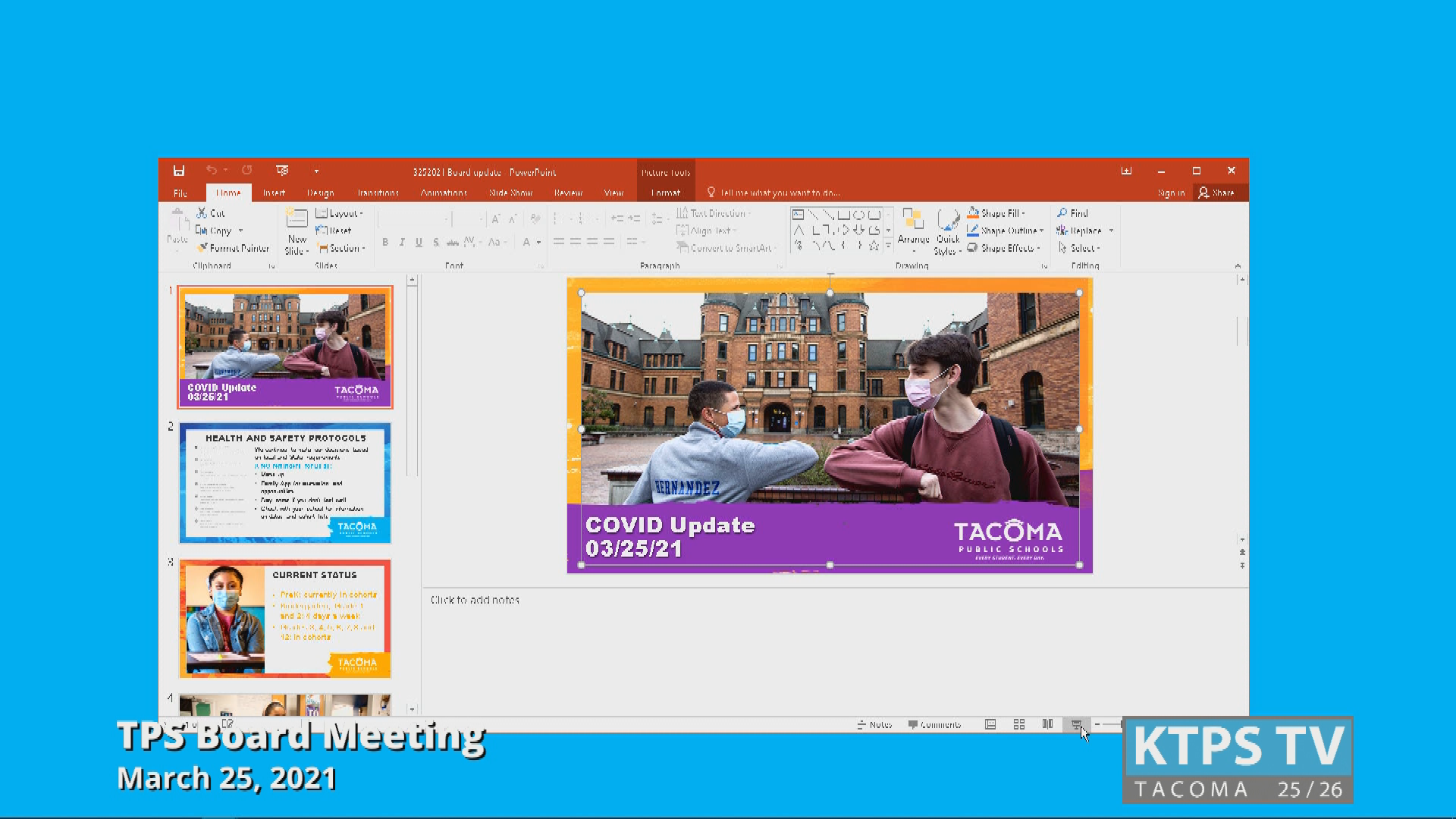
Task: Click the Redo icon in the quick access toolbar
Action: pyautogui.click(x=246, y=171)
